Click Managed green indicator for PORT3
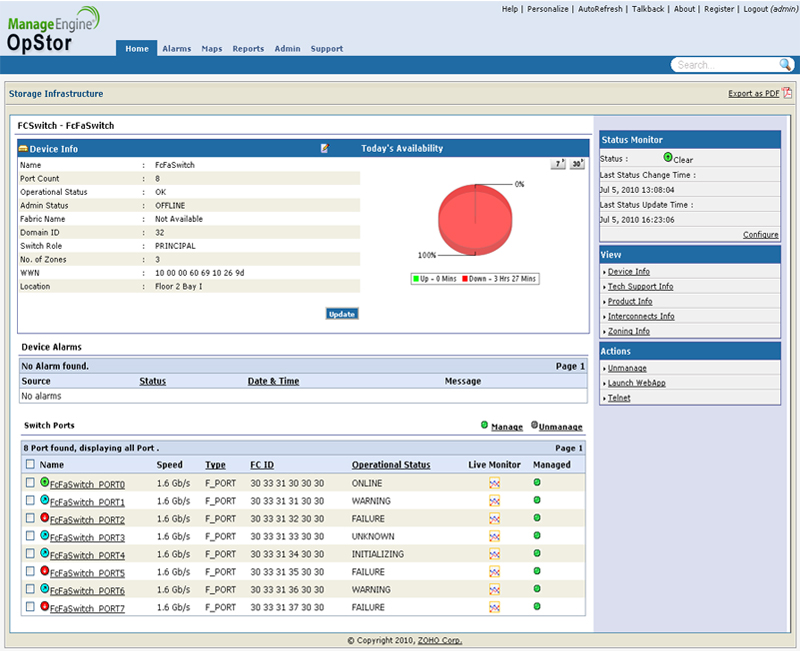Image resolution: width=800 pixels, height=651 pixels. click(x=536, y=536)
